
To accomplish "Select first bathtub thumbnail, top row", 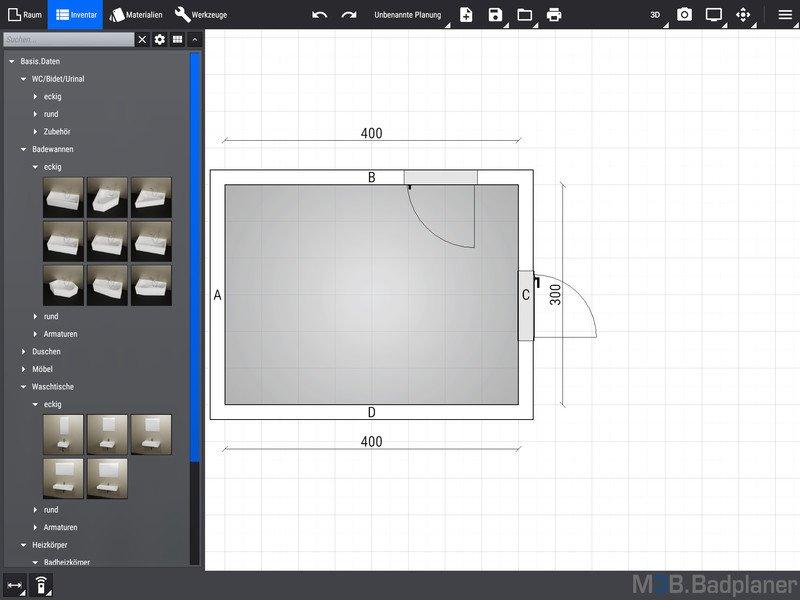I will tap(63, 198).
